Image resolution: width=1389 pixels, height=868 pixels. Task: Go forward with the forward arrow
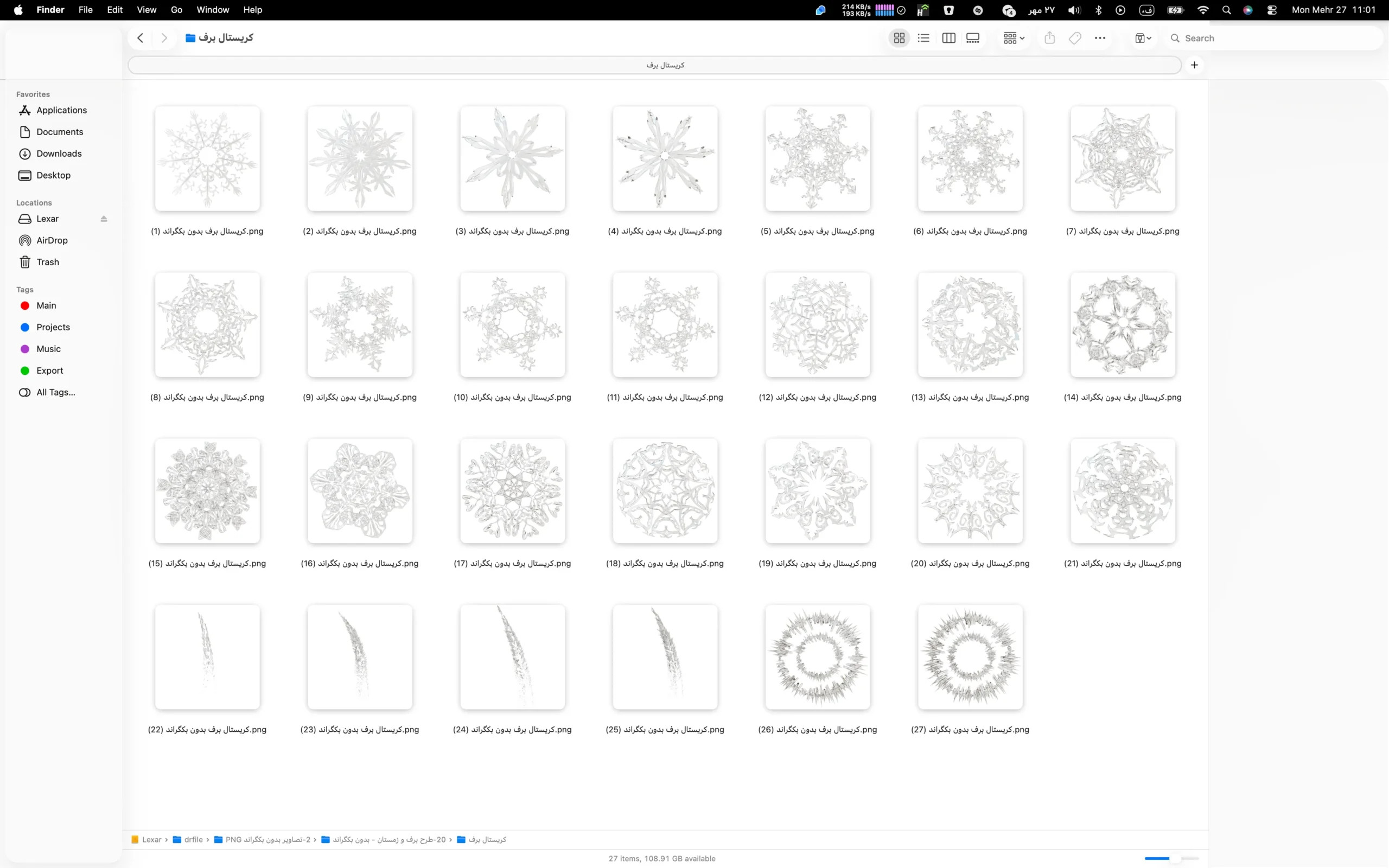click(164, 38)
